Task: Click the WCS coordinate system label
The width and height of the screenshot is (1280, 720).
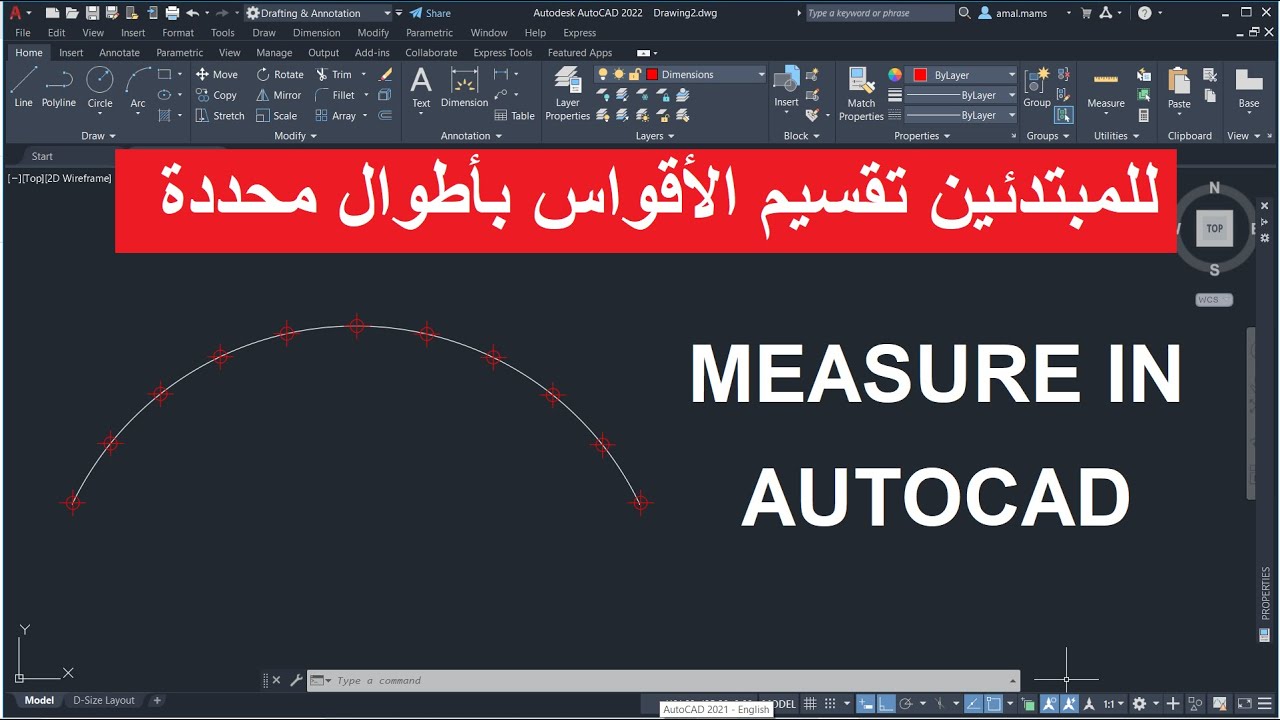Action: click(x=1214, y=300)
